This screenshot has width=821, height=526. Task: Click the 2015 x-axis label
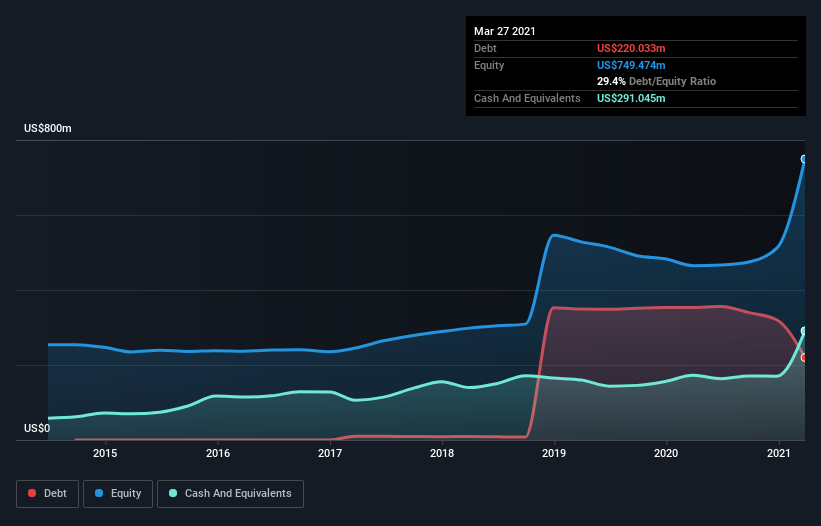(x=105, y=453)
